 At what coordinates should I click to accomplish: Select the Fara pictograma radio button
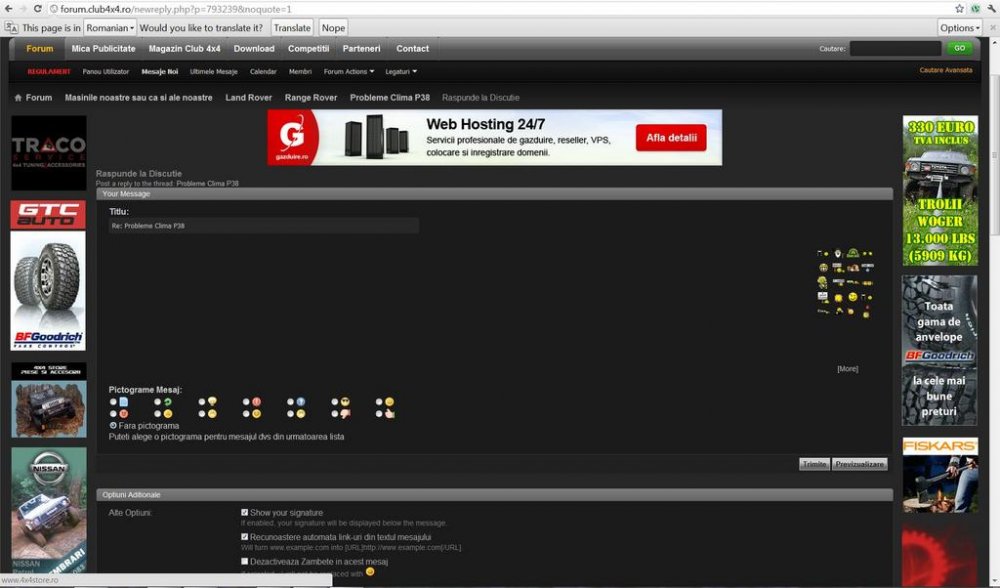113,425
